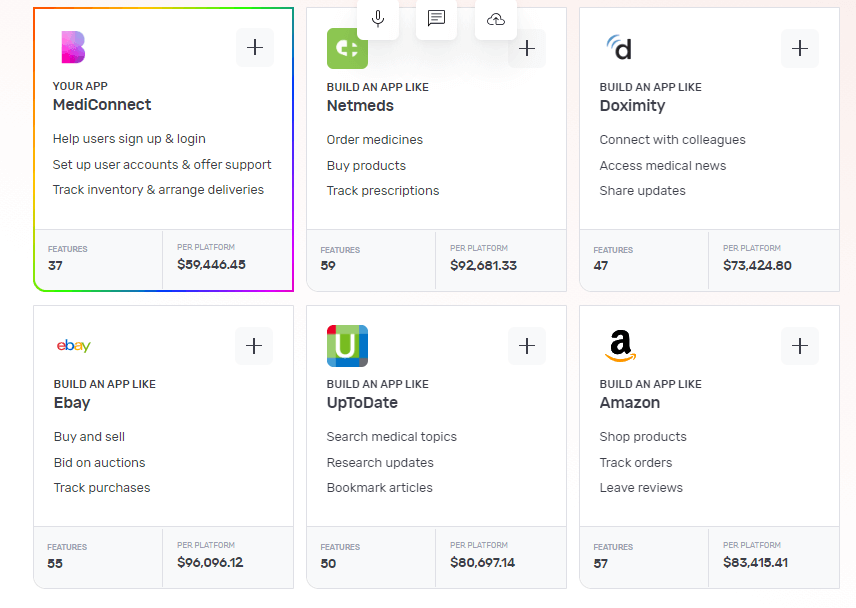856x608 pixels.
Task: Click 'Order medicines' feature text
Action: click(374, 140)
